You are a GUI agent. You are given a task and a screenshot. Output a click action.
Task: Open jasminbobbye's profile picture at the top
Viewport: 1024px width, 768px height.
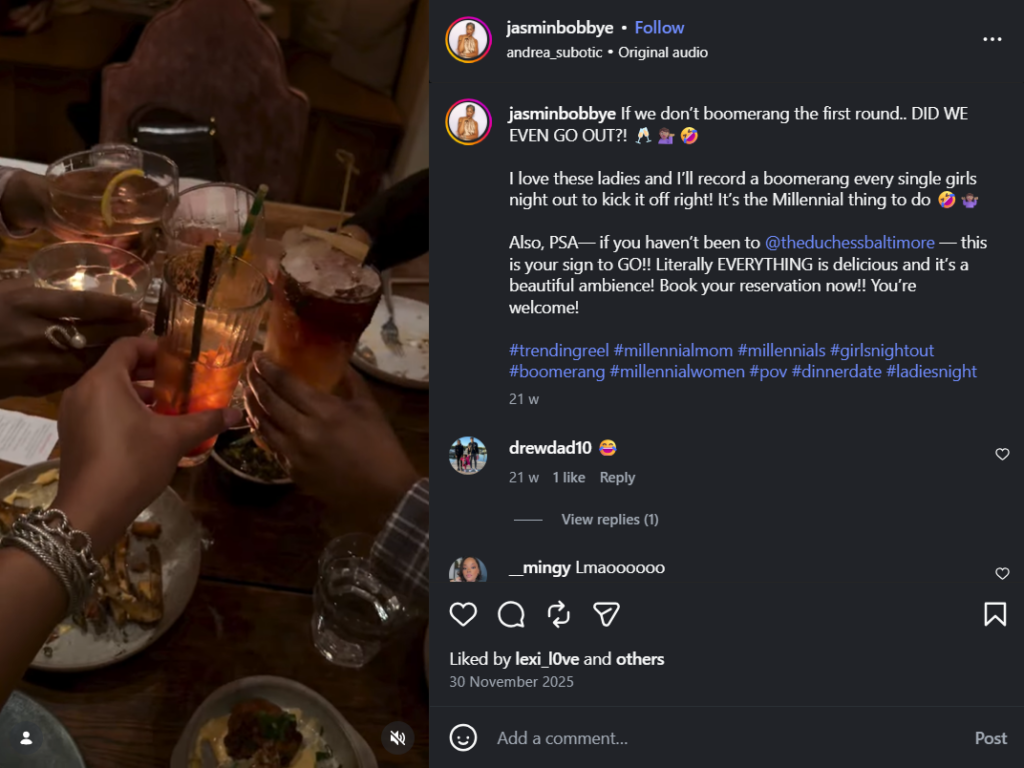point(468,39)
